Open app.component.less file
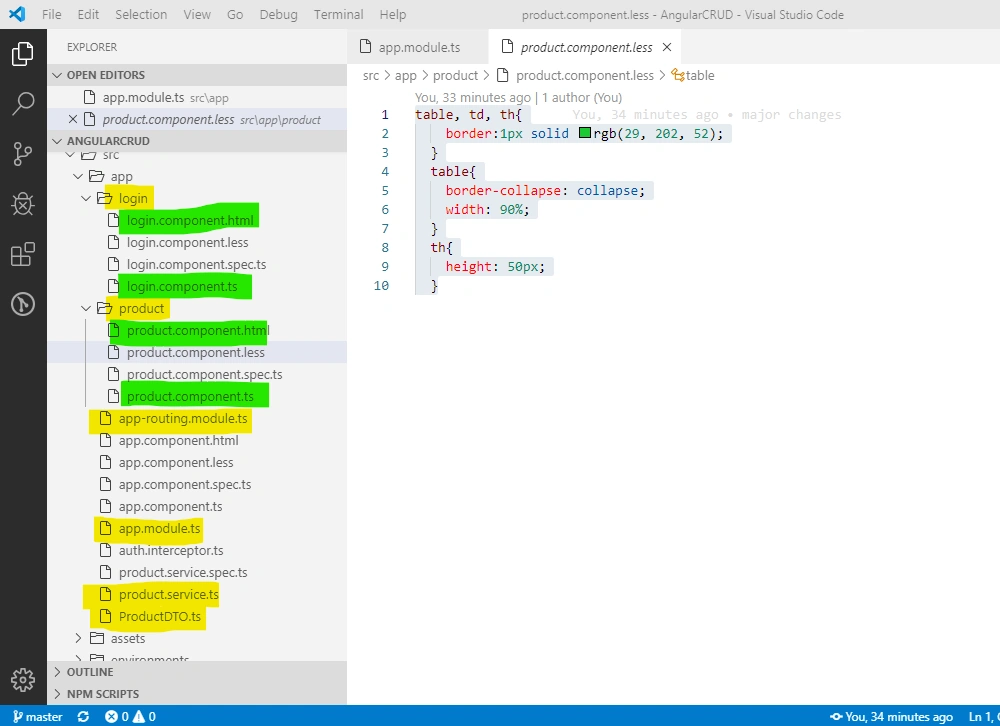The height and width of the screenshot is (726, 1000). [198, 463]
